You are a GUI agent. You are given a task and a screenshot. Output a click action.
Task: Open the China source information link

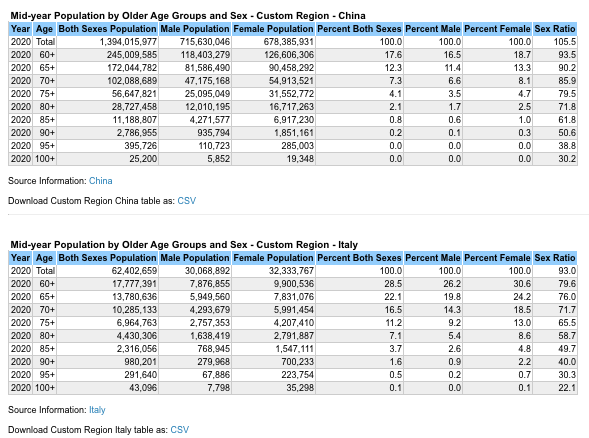pos(100,181)
